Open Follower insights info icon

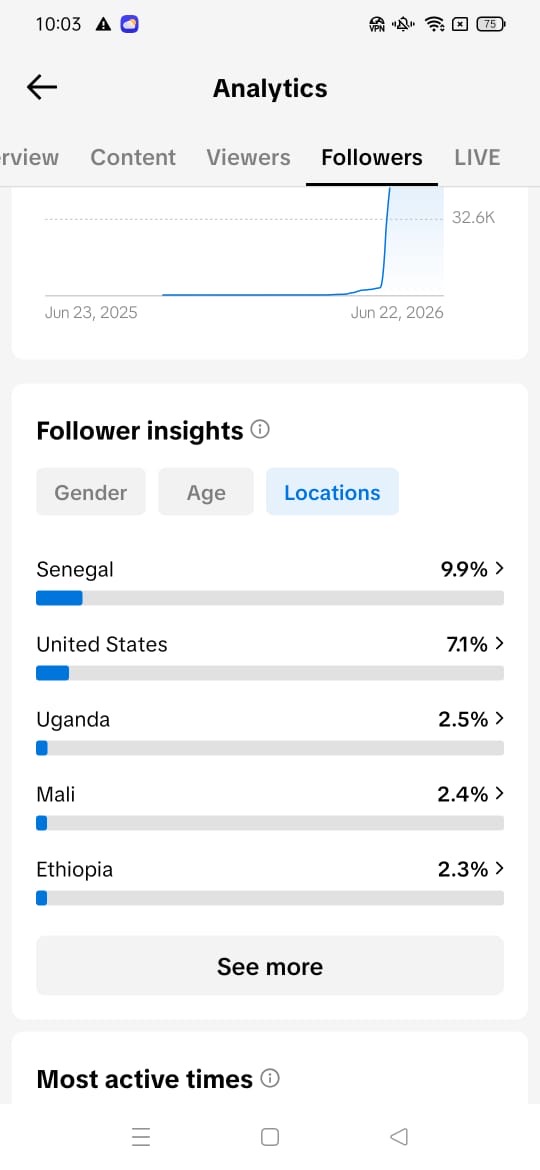[260, 430]
